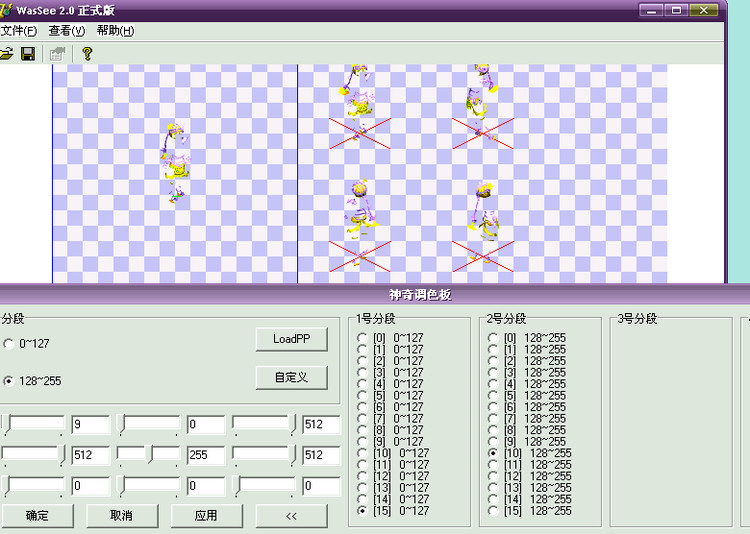The width and height of the screenshot is (750, 534).
Task: Click the grayed-out export toolbar icon
Action: pyautogui.click(x=57, y=54)
